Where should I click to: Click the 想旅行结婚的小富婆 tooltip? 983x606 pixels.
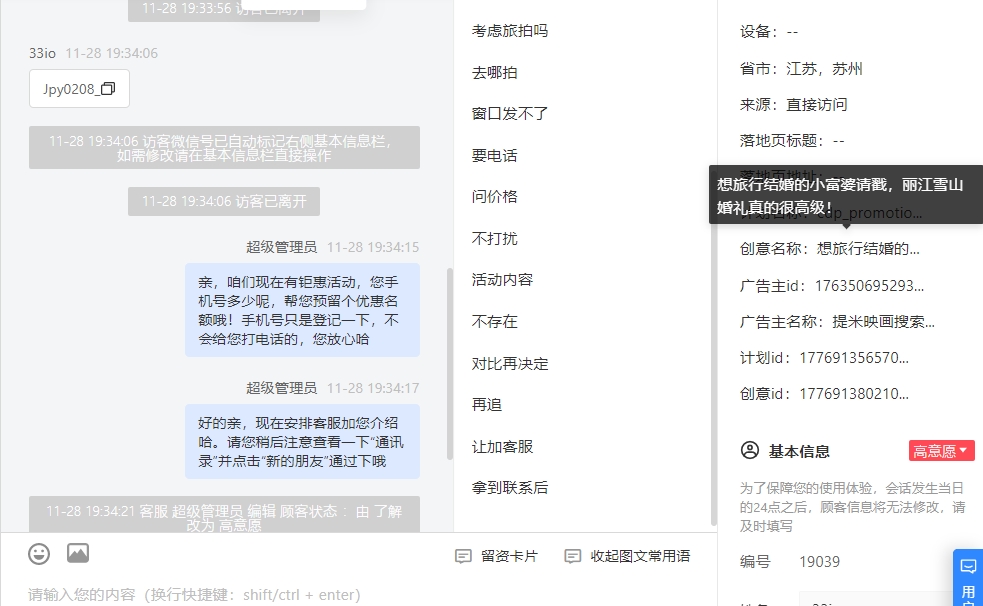tap(846, 195)
